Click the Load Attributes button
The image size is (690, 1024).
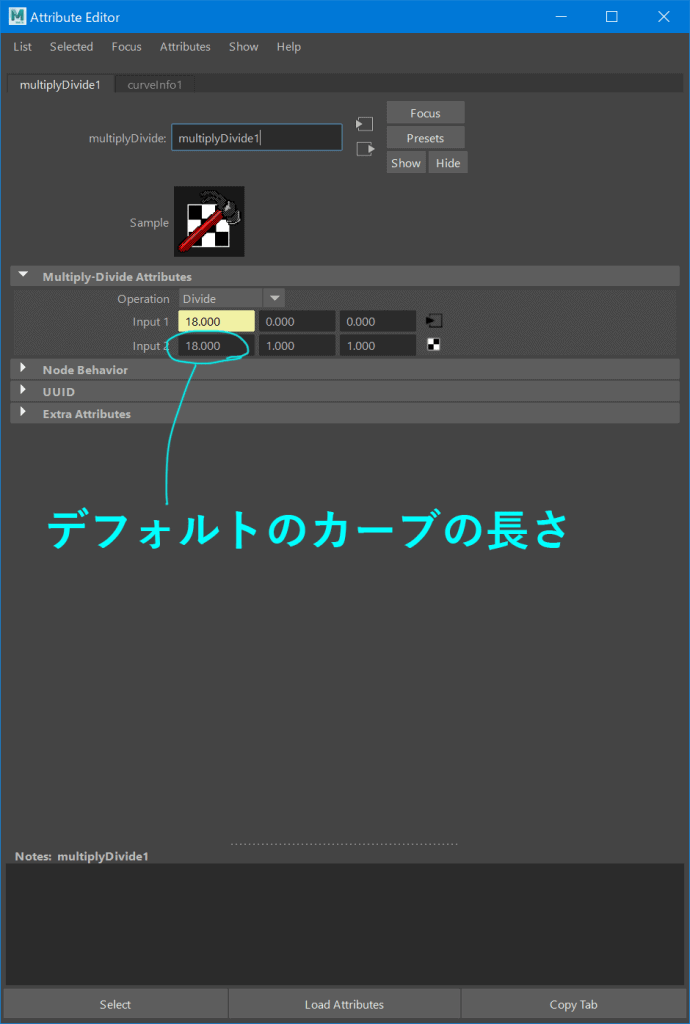pyautogui.click(x=345, y=1004)
